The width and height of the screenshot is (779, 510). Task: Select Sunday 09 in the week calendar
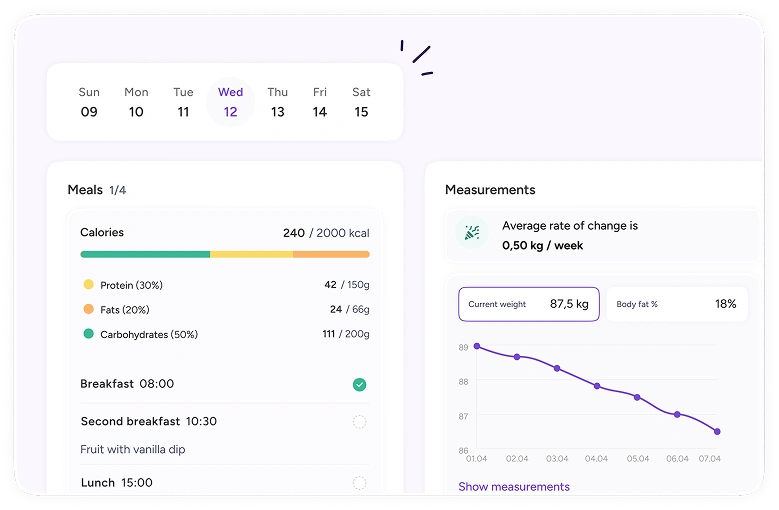(x=89, y=102)
